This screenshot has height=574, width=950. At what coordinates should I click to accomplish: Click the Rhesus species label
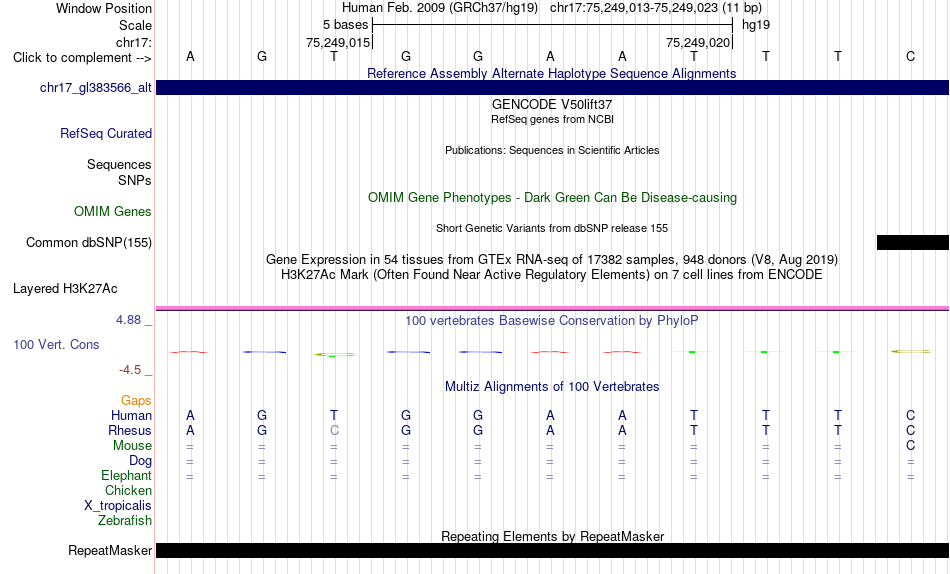[130, 430]
